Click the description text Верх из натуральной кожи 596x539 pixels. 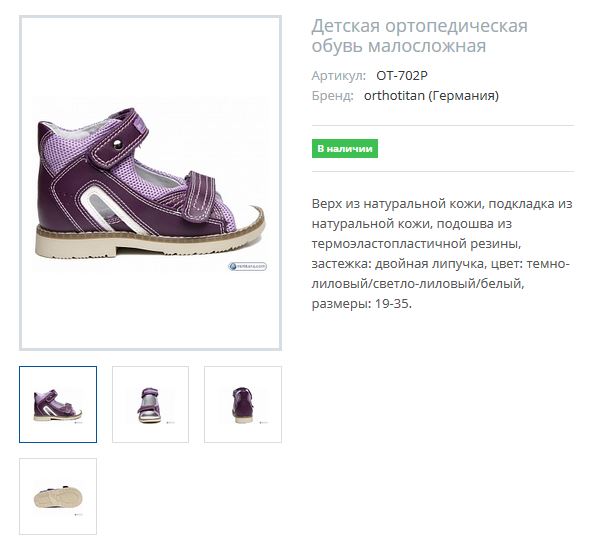click(397, 204)
